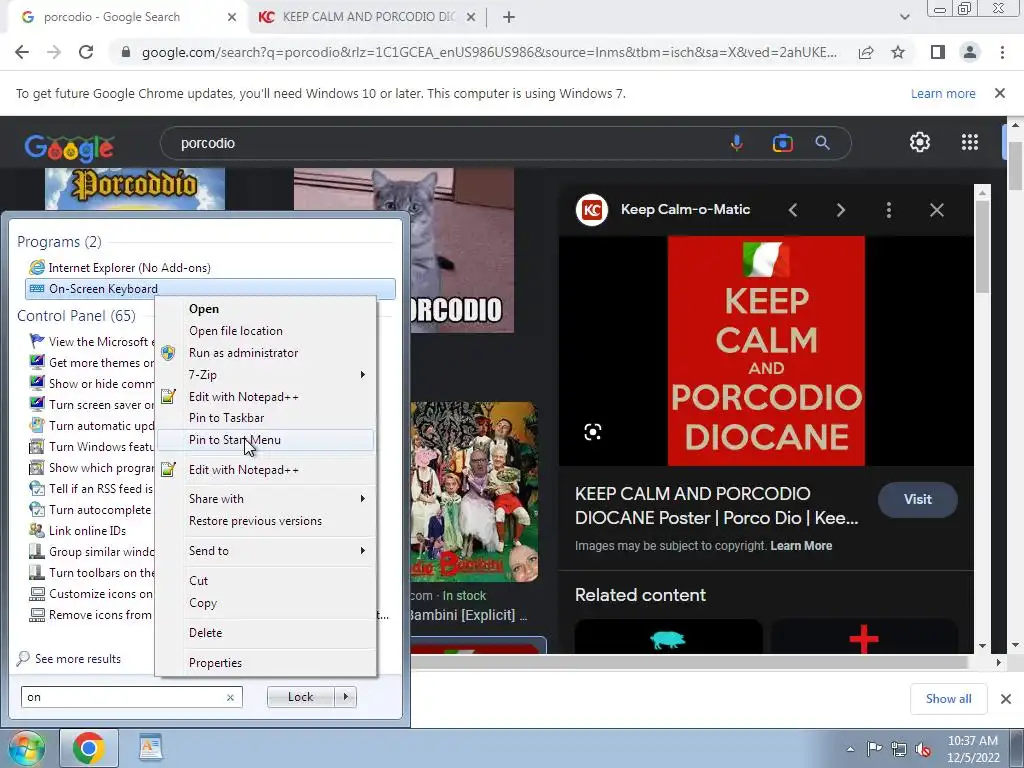This screenshot has height=768, width=1024.
Task: Select Pin to Taskbar
Action: [x=266, y=418]
